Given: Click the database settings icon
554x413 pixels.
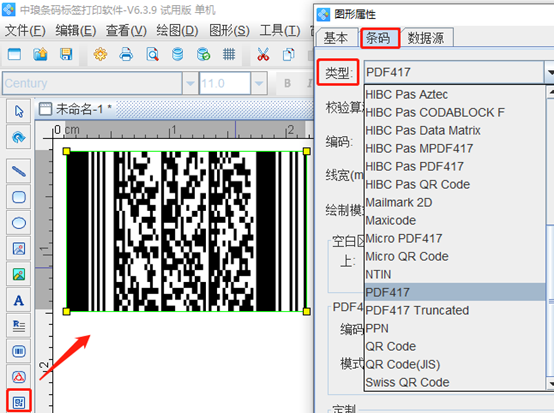Looking at the screenshot, I should (177, 54).
